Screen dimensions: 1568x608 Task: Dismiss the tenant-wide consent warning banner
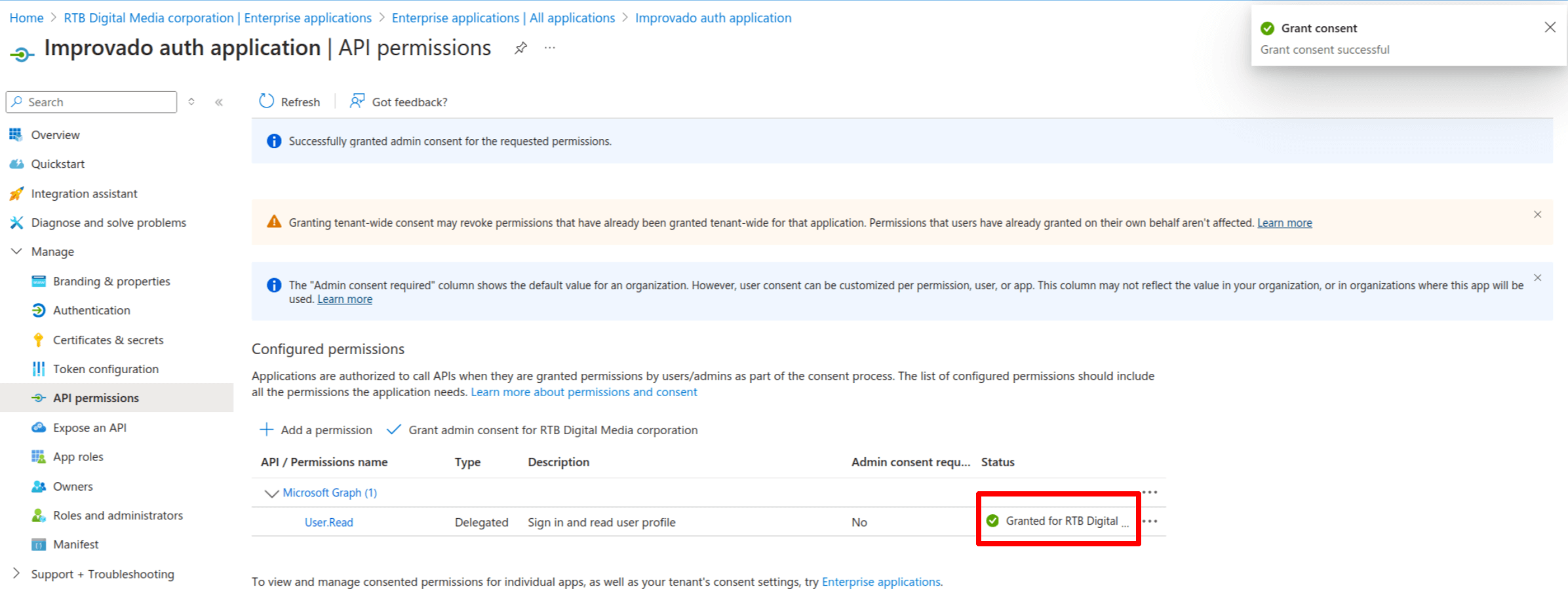pos(1537,214)
